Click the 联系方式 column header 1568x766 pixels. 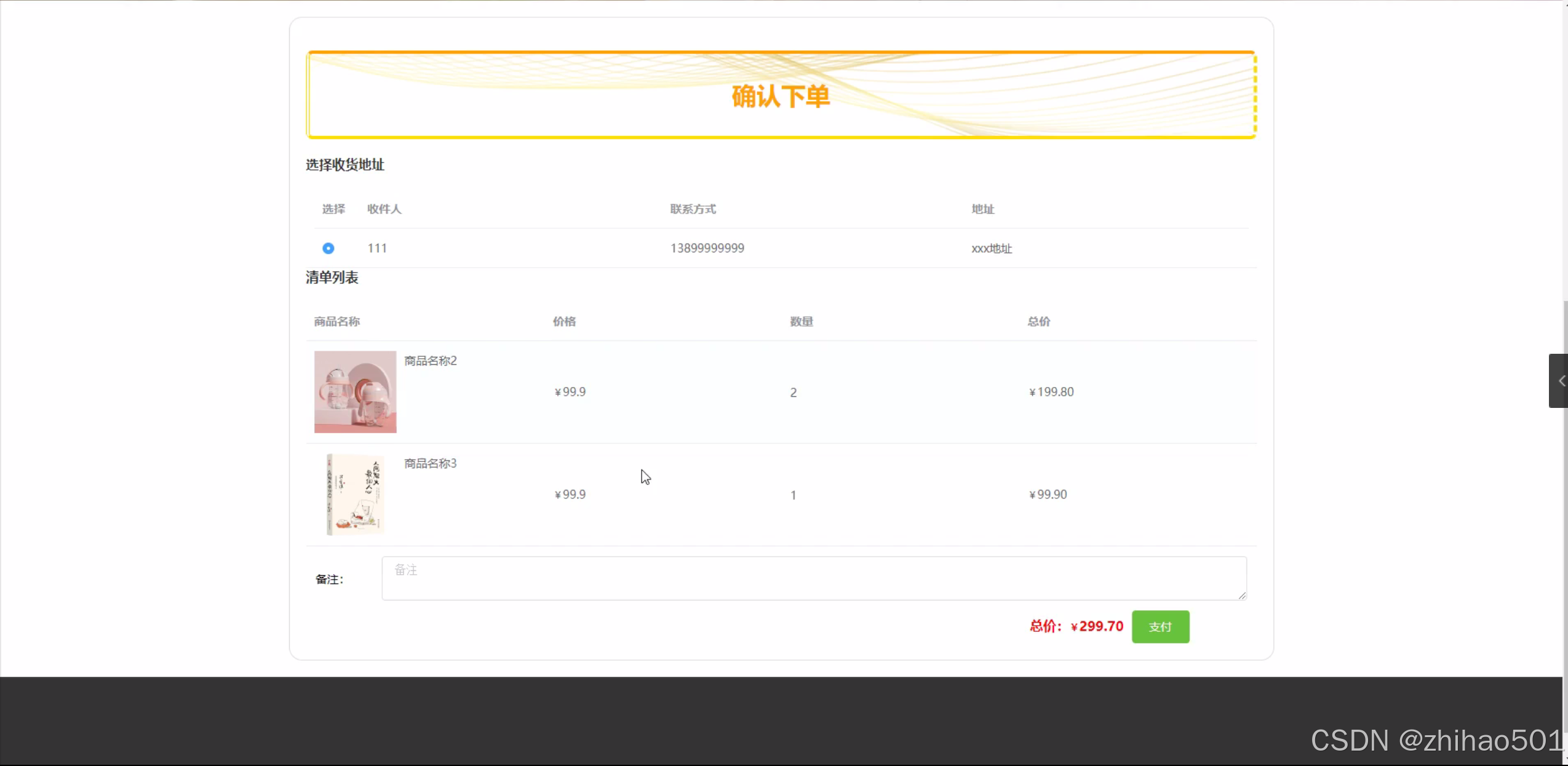(693, 209)
